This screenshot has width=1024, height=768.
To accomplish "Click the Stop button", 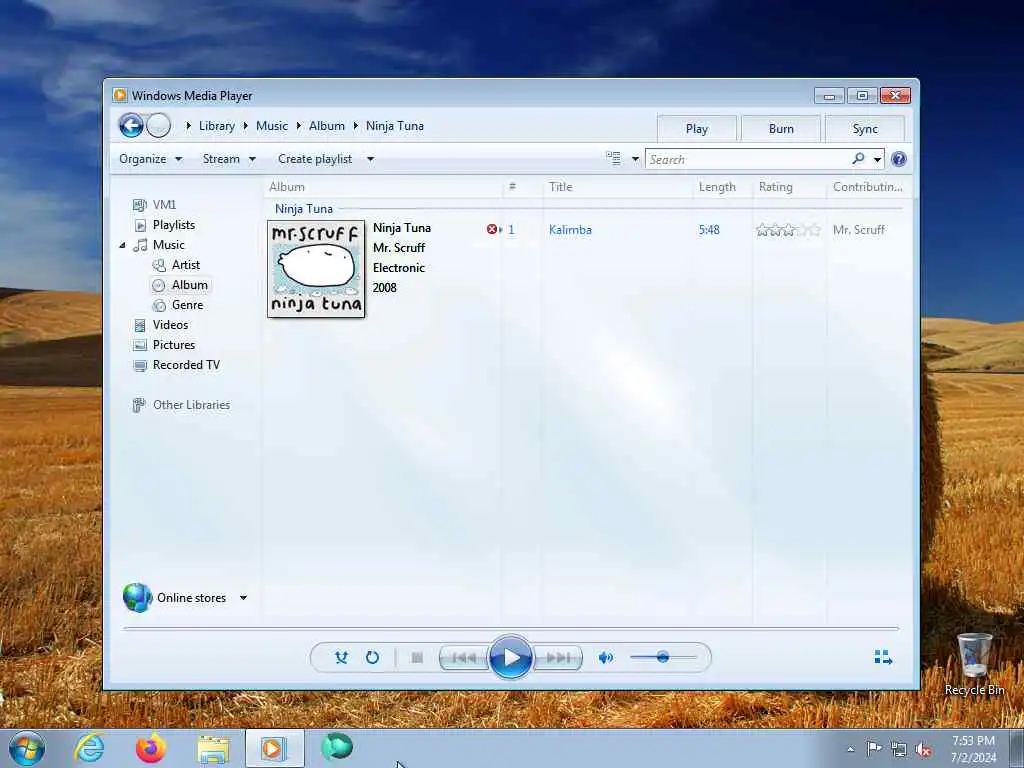I will pos(417,658).
